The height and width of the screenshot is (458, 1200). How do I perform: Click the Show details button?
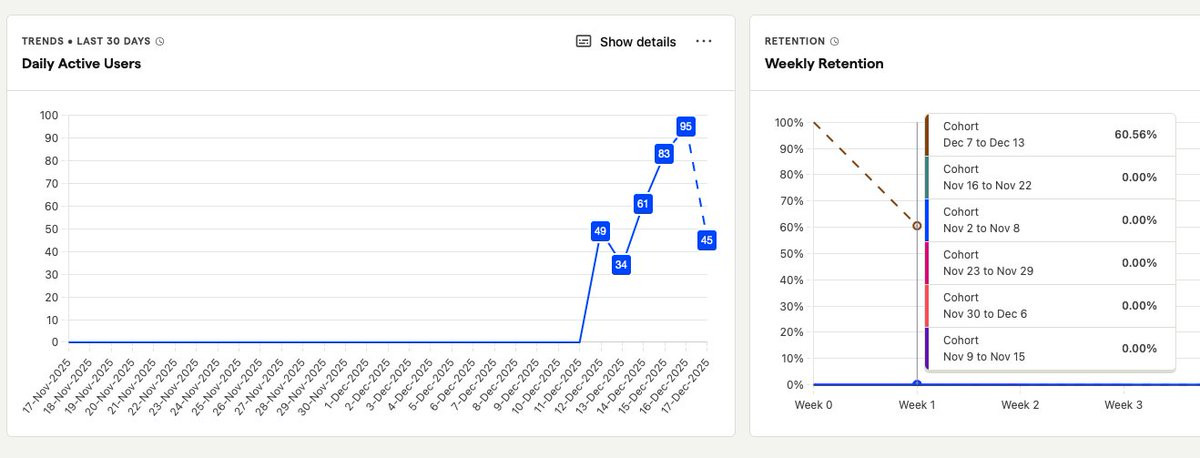[x=626, y=41]
